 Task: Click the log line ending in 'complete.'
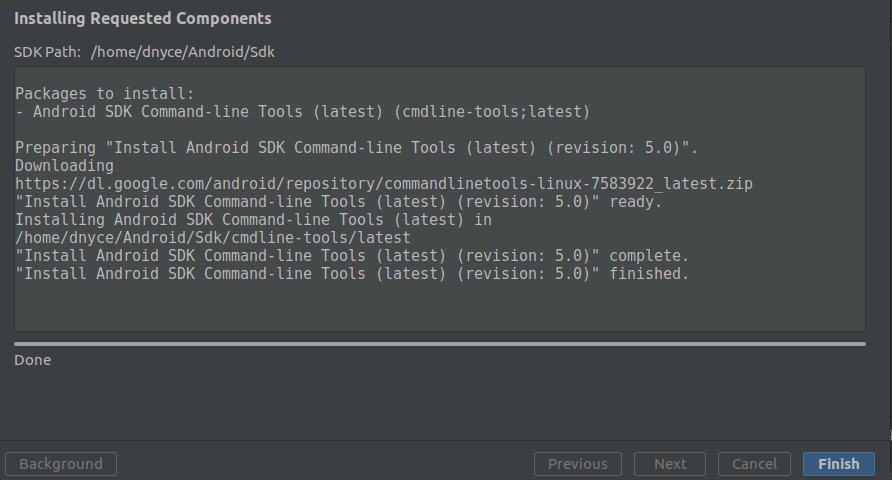(352, 256)
